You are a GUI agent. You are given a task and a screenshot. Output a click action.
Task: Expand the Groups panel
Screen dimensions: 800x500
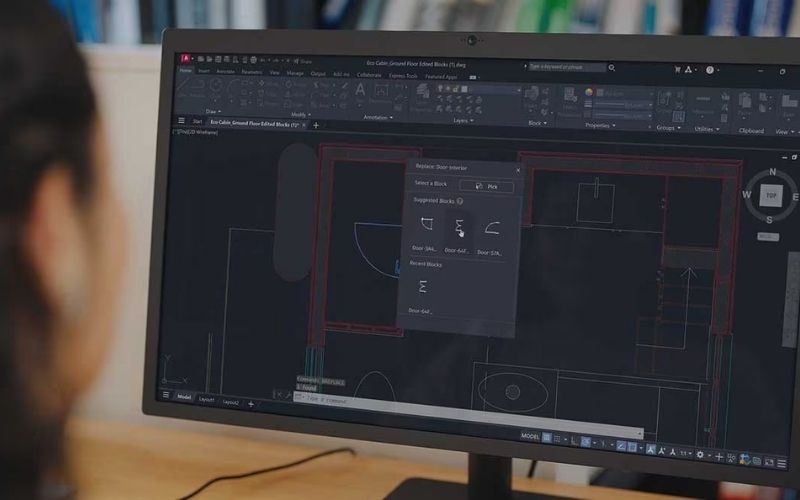point(668,128)
